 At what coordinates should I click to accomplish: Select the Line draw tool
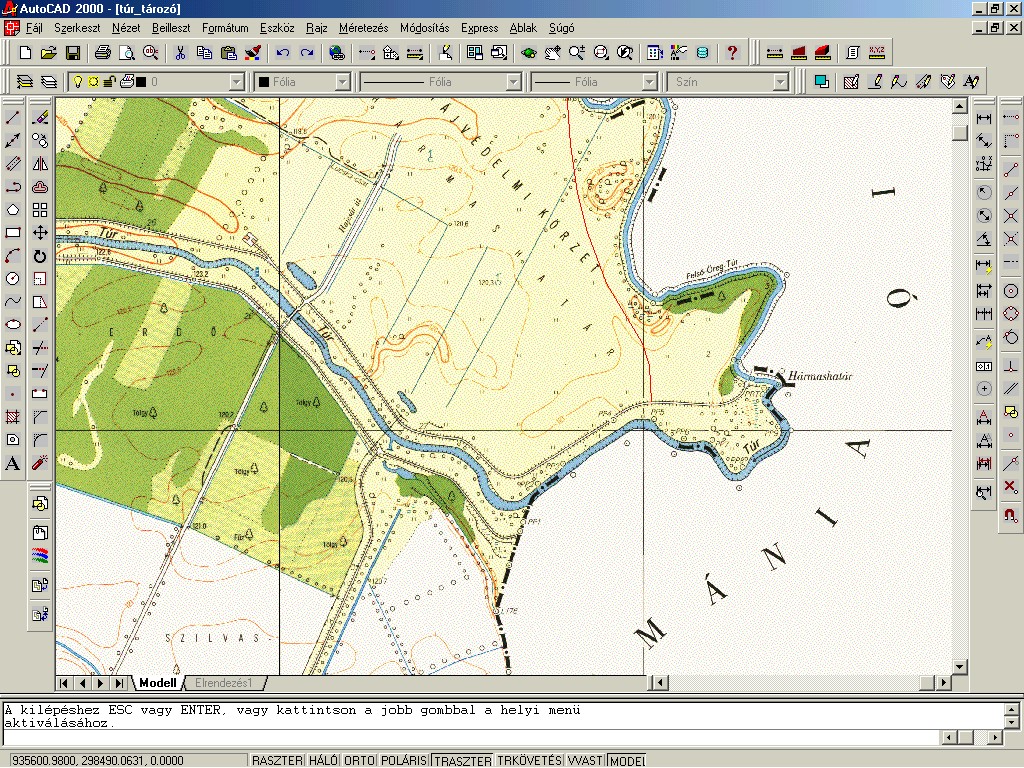(13, 118)
